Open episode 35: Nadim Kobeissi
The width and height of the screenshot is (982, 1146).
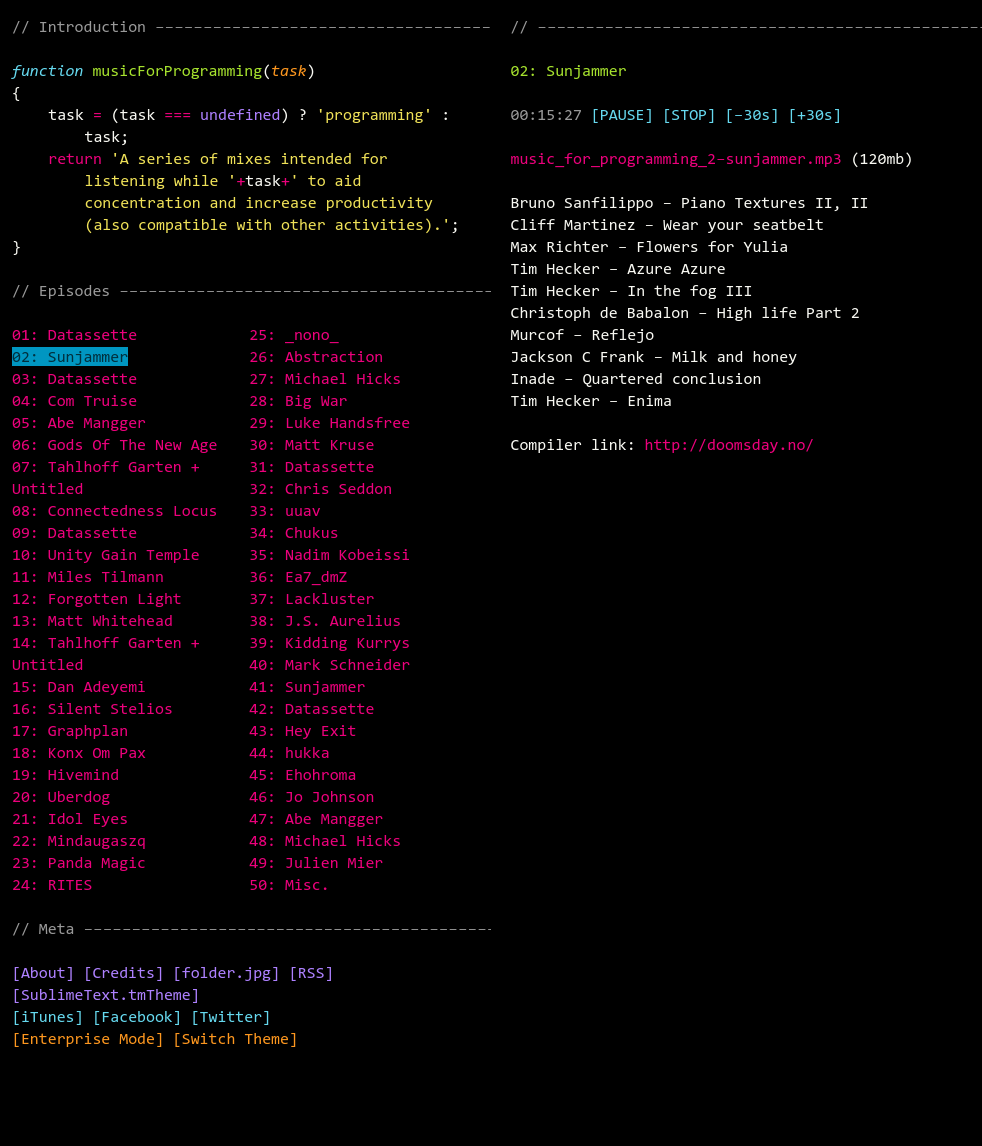pos(330,555)
